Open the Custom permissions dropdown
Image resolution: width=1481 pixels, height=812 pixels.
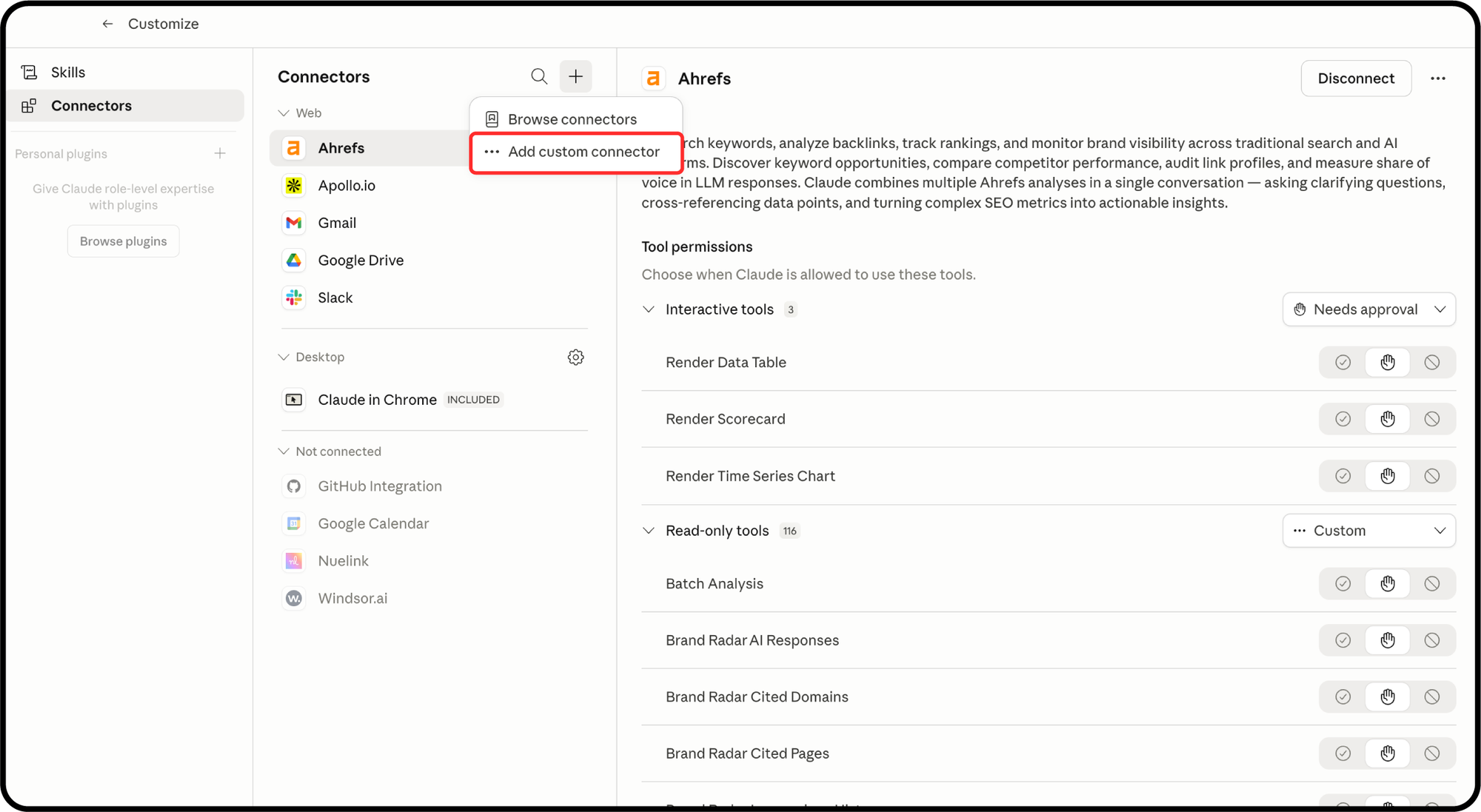click(x=1368, y=531)
